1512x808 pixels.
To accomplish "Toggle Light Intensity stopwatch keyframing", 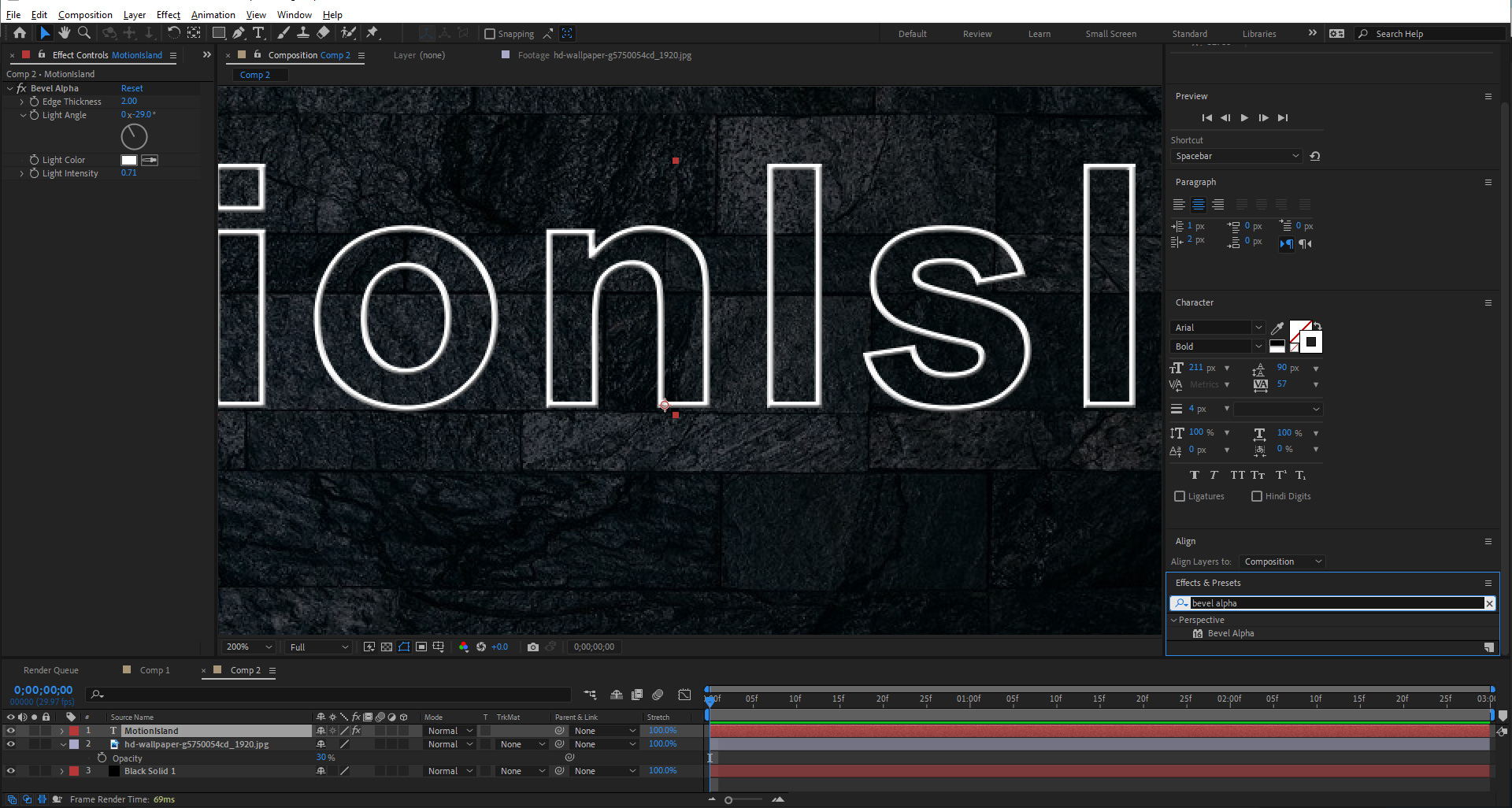I will (x=34, y=173).
